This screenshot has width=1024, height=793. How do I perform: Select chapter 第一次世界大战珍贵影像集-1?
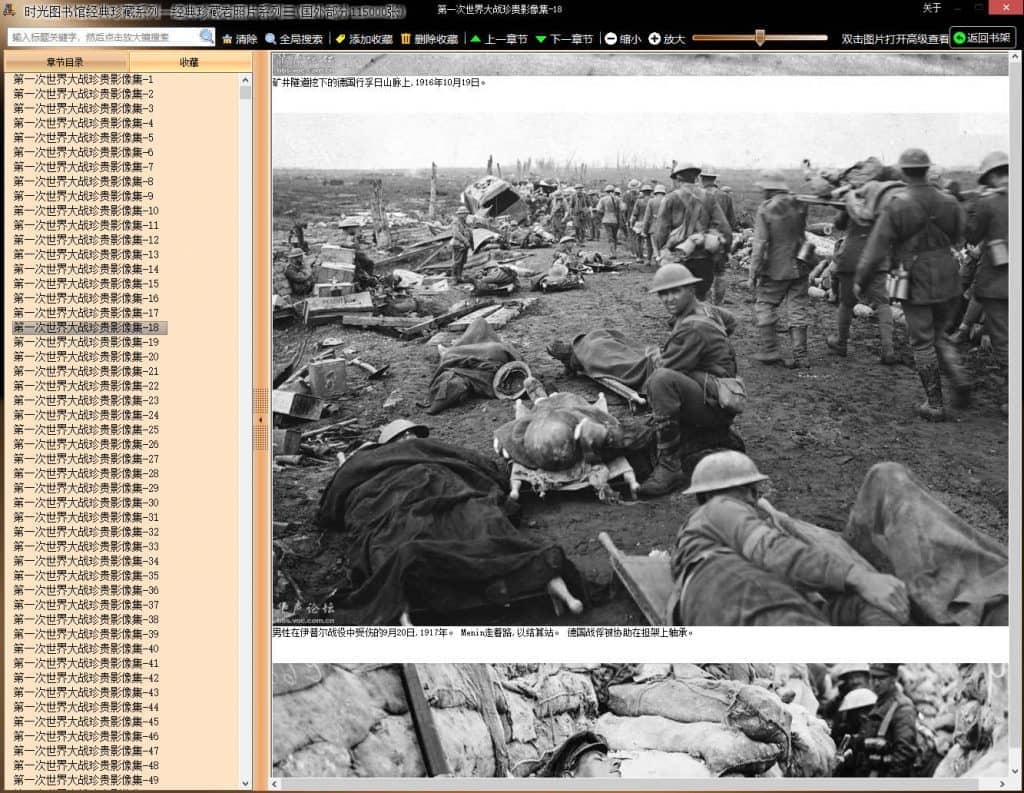pos(83,79)
